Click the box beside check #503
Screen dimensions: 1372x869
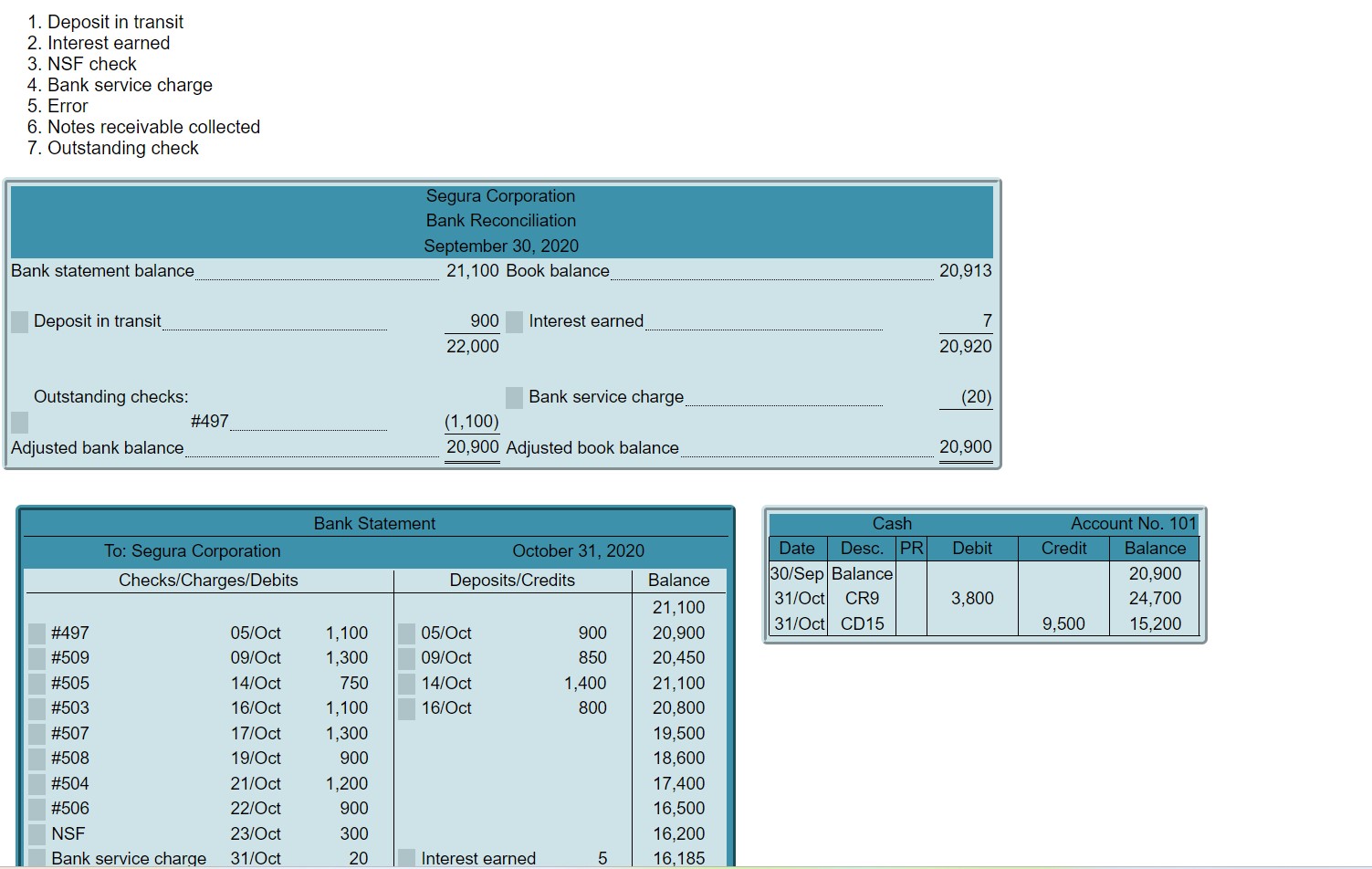[37, 708]
